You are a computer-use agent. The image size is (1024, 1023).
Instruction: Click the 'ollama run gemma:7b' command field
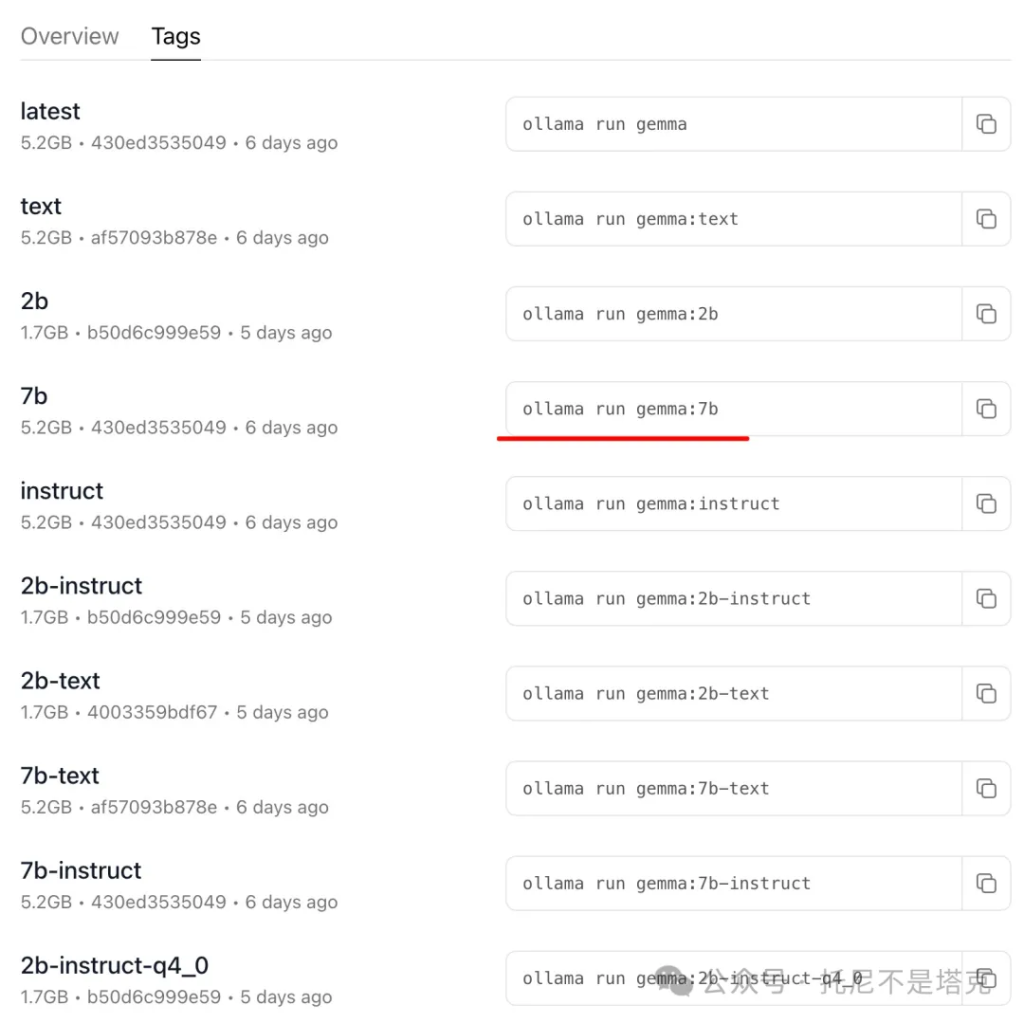click(x=734, y=409)
